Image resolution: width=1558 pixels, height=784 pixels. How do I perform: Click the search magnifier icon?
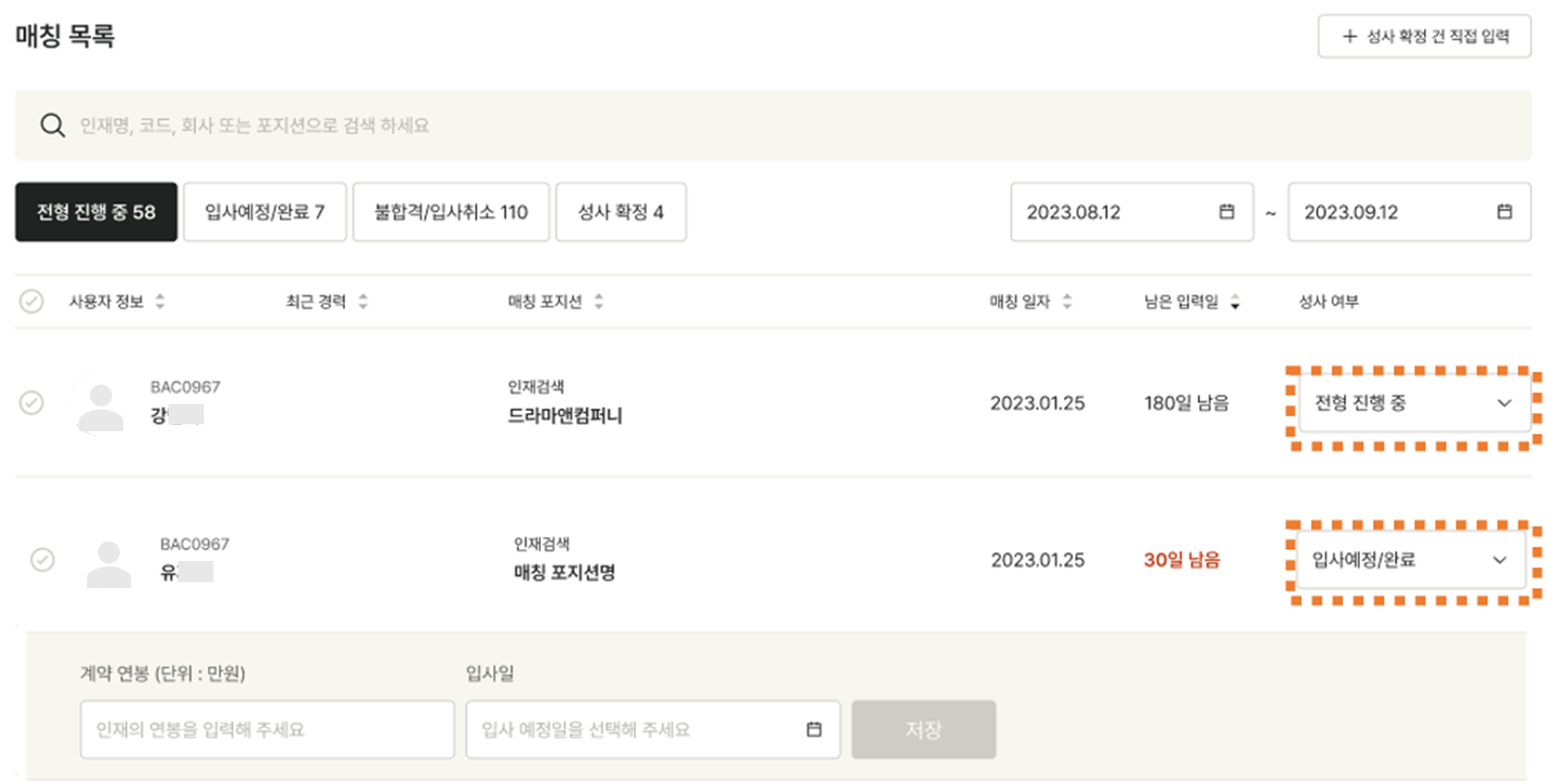click(x=53, y=125)
